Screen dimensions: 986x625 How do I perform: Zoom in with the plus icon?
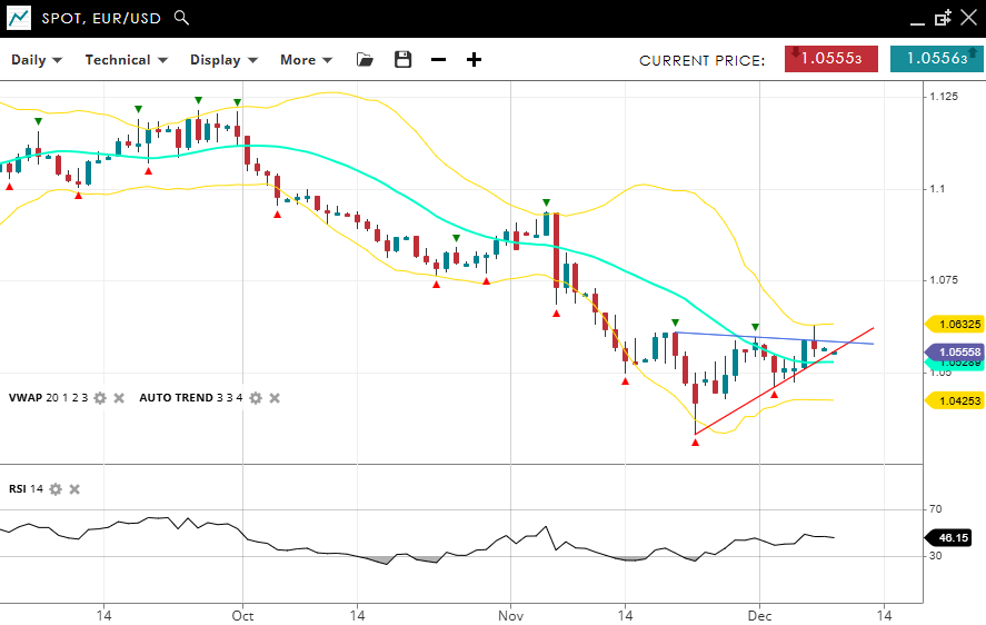pos(474,60)
